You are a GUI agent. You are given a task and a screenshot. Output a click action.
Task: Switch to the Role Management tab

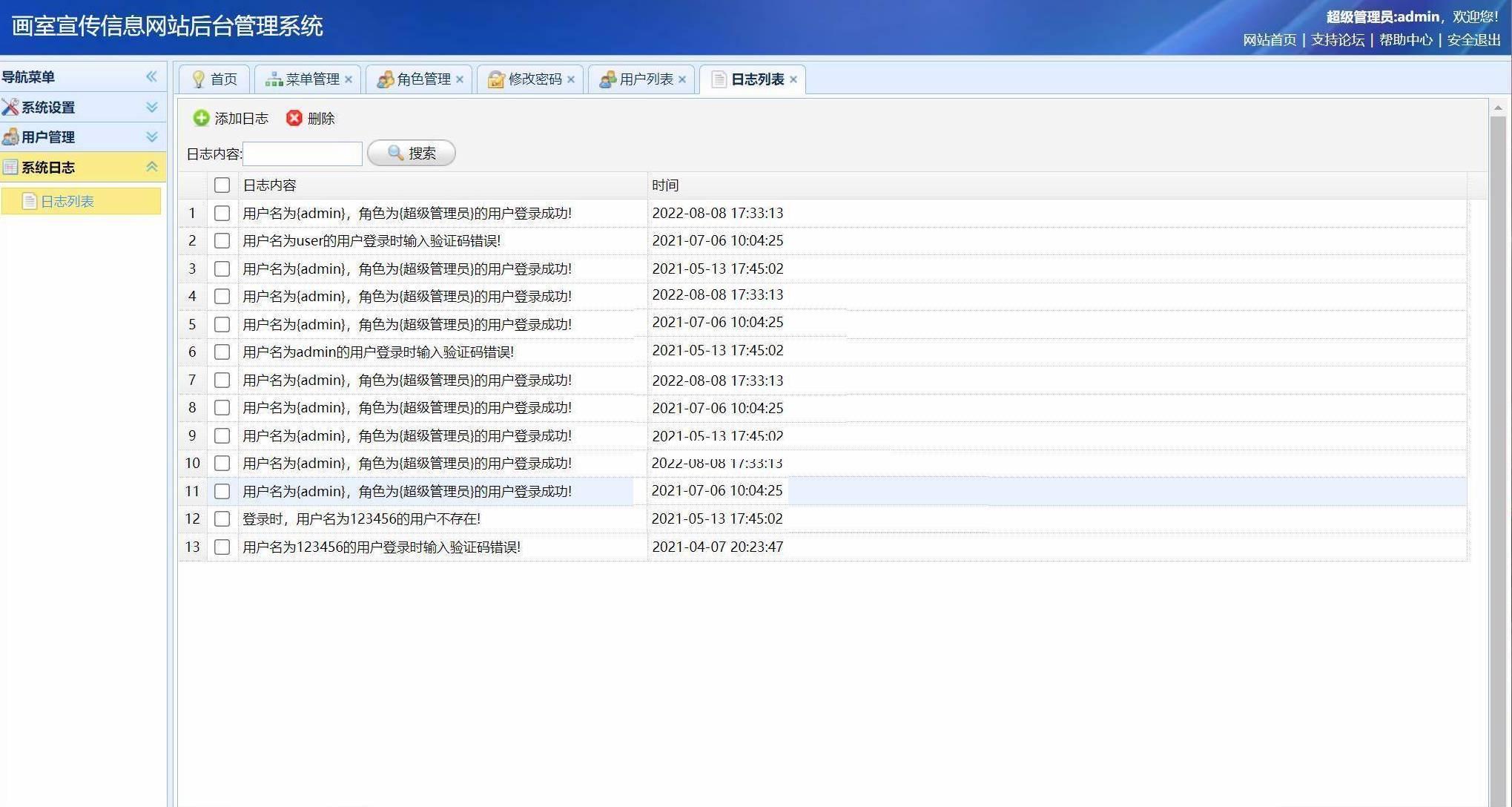pyautogui.click(x=423, y=79)
